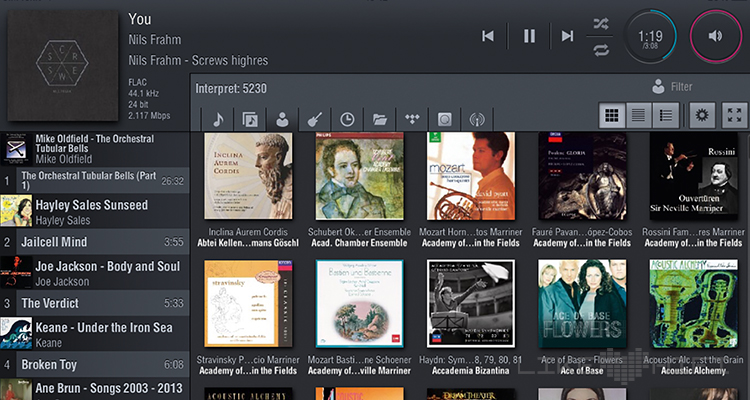Open the Fauré Pavane album cover
The height and width of the screenshot is (400, 750).
(582, 176)
